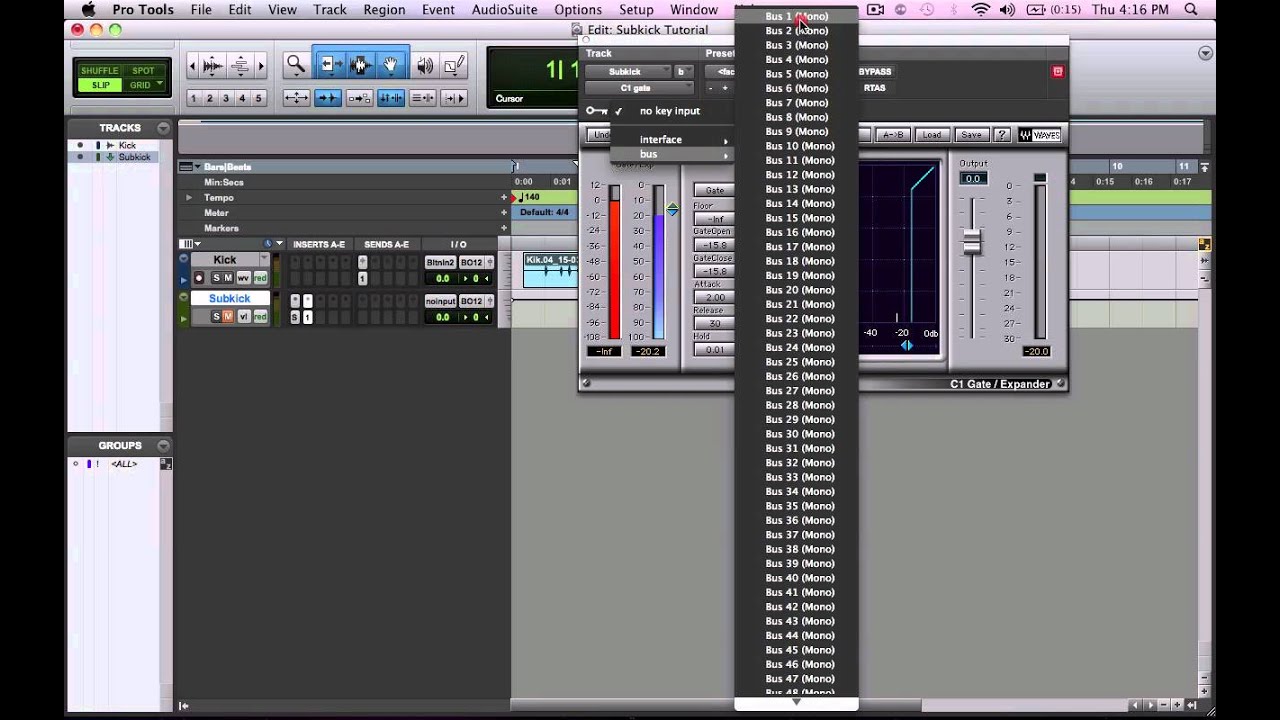Screen dimensions: 1280x720
Task: Toggle Tab to Transients icon
Action: pyautogui.click(x=327, y=98)
